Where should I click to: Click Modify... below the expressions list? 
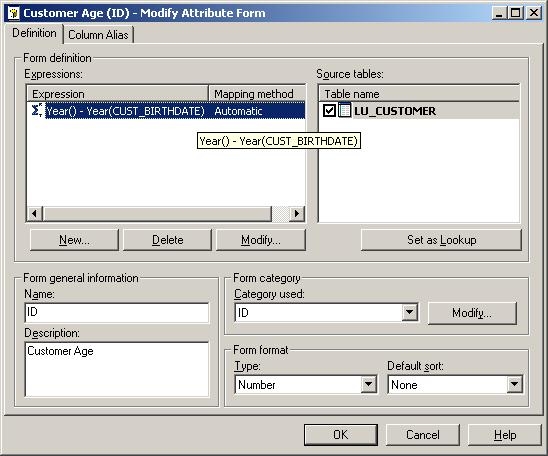click(261, 240)
